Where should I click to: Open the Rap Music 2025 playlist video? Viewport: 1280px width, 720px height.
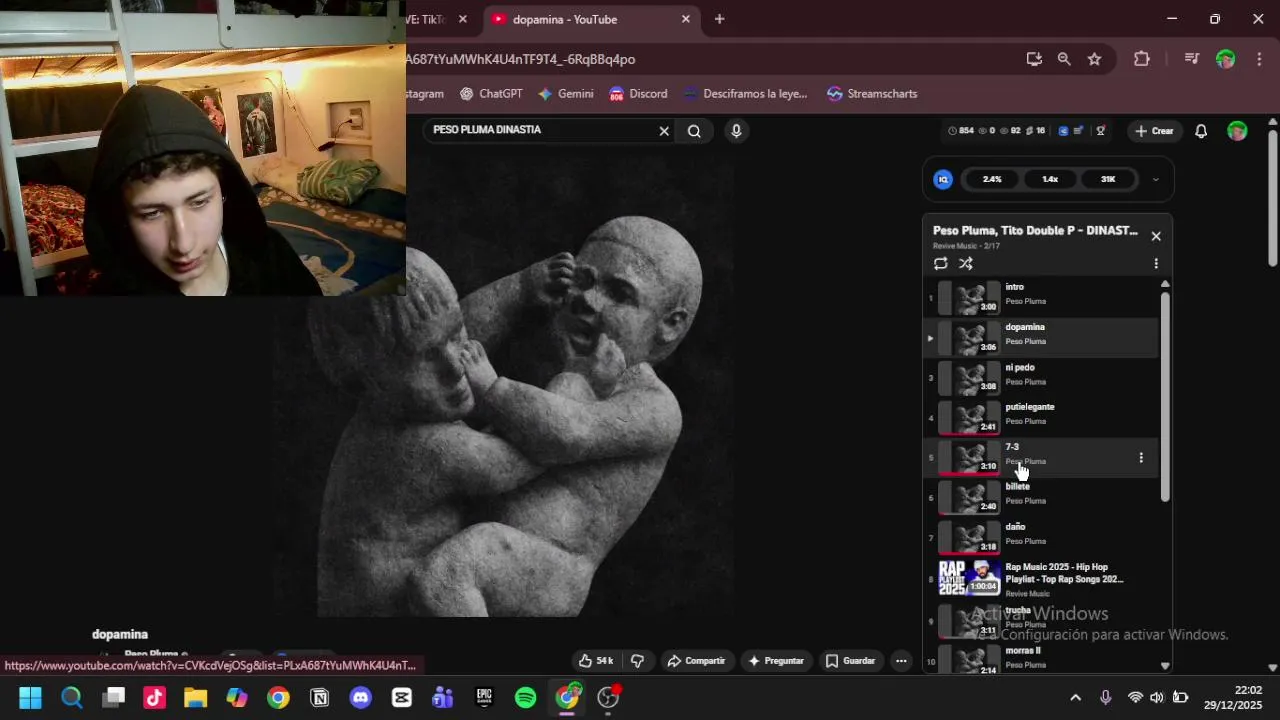[1040, 579]
